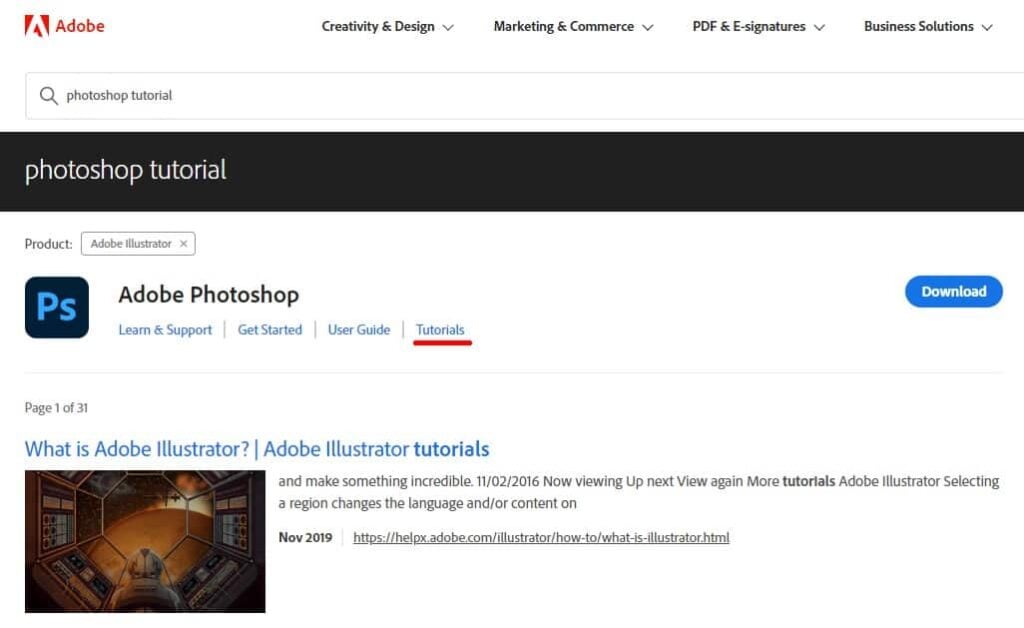Open the What is Adobe Illustrator result title
1024x628 pixels.
pos(257,449)
